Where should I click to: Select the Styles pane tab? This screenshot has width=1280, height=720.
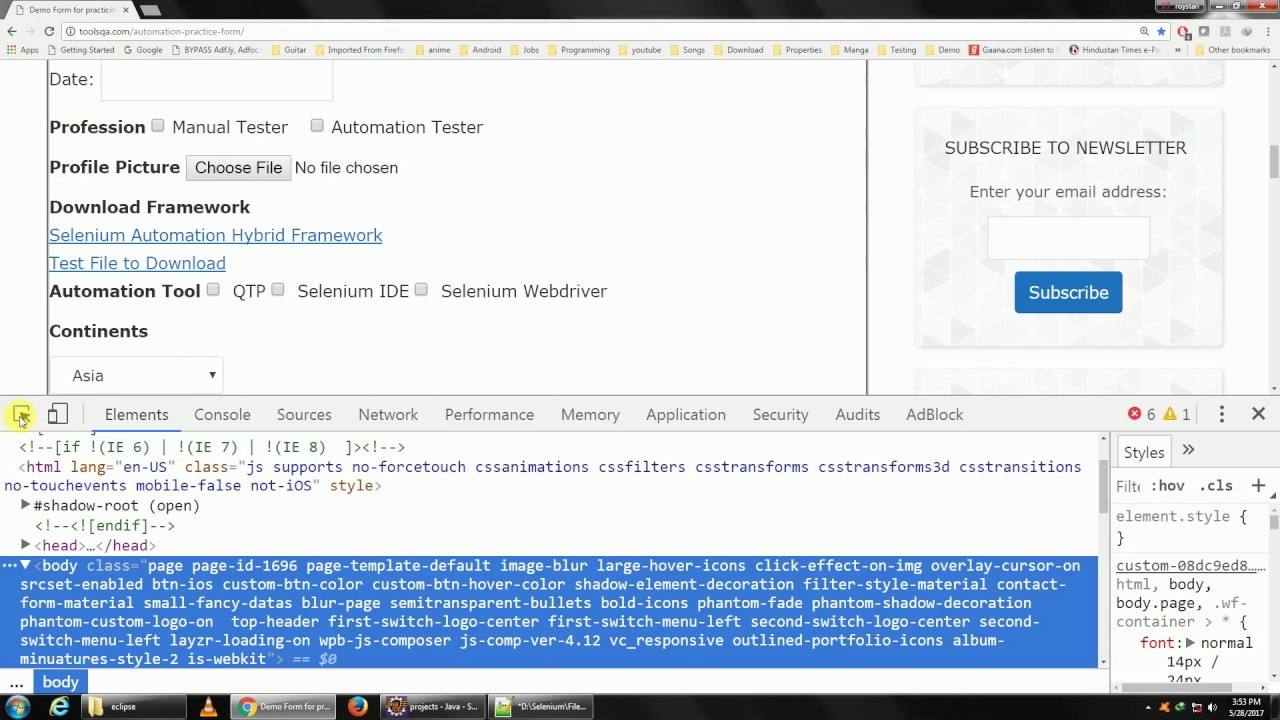pyautogui.click(x=1143, y=452)
